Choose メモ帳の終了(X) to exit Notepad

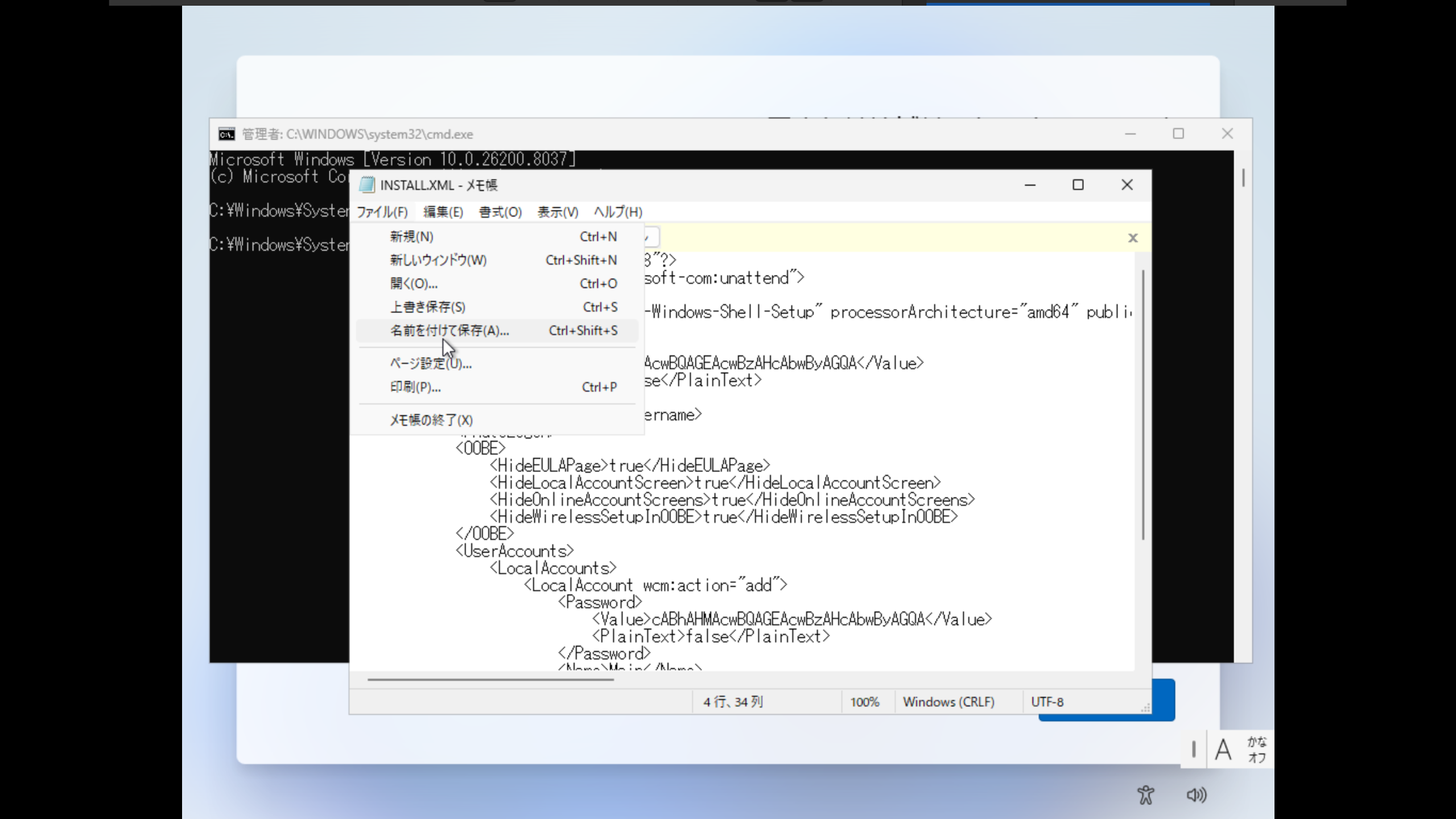pos(497,420)
